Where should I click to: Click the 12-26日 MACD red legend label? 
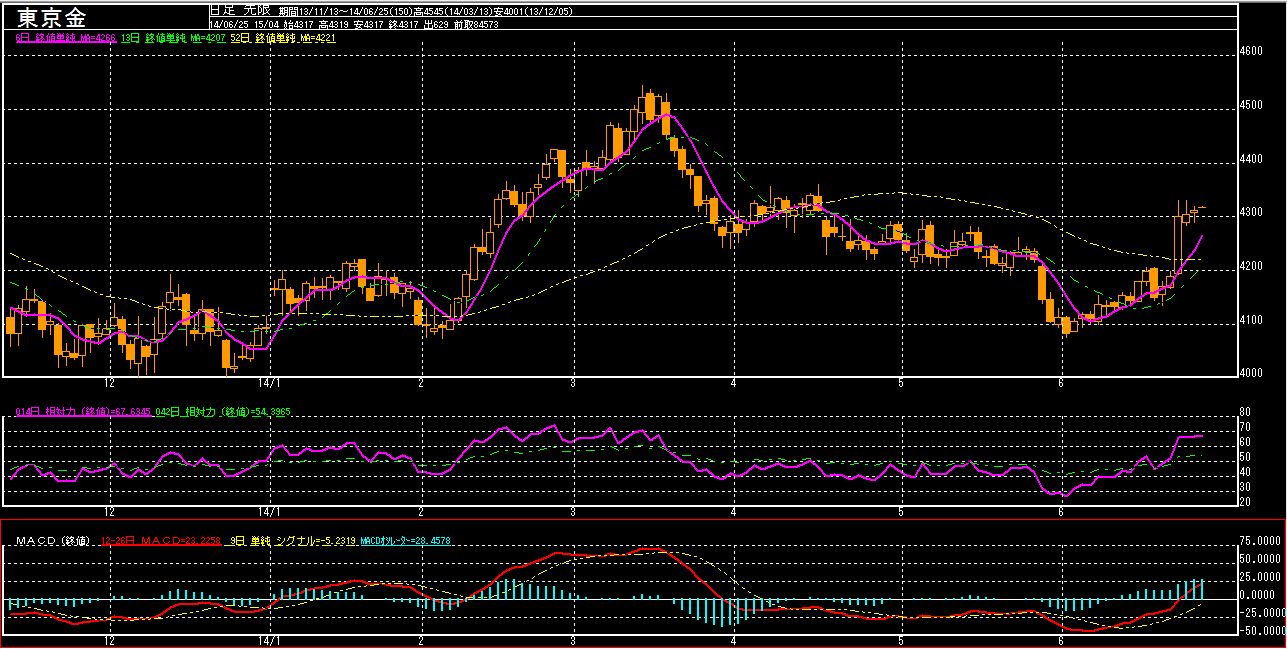tap(162, 541)
